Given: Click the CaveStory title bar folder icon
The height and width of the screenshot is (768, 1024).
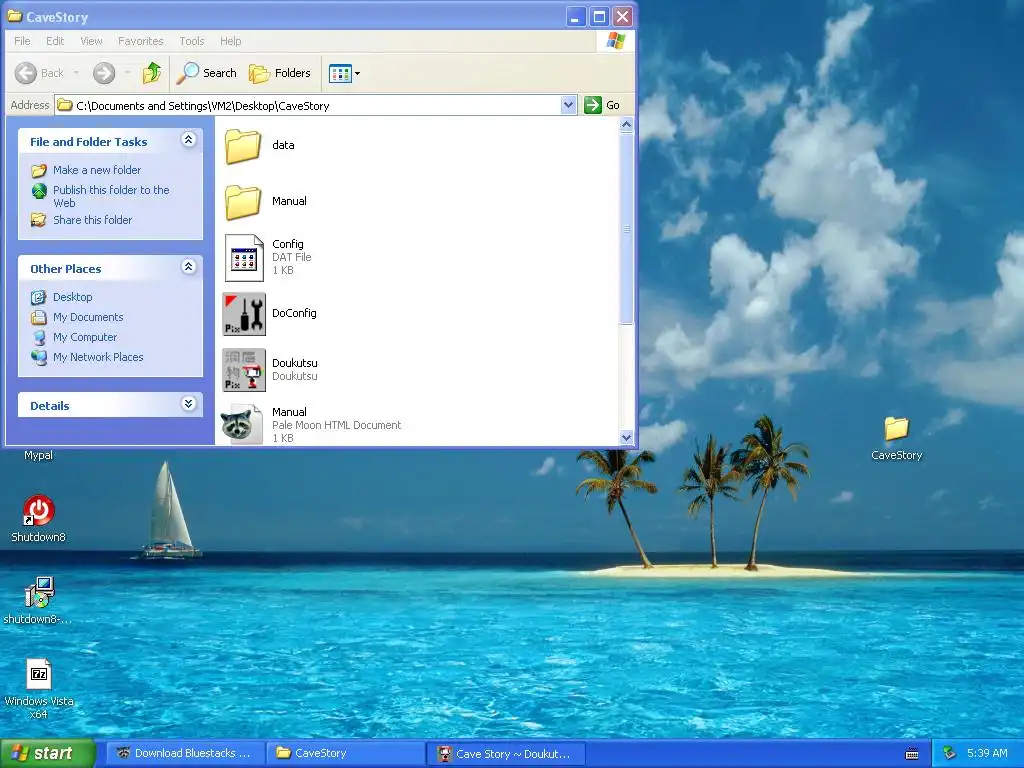Looking at the screenshot, I should (14, 16).
